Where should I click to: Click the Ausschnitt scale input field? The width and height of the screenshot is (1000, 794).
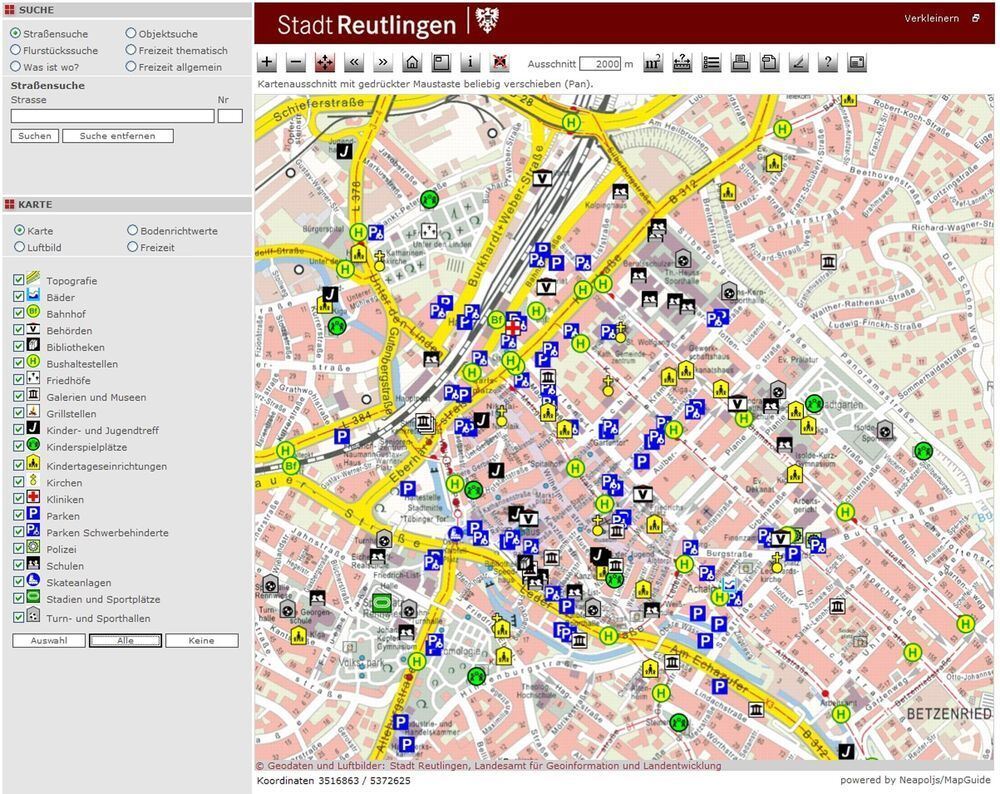(600, 64)
